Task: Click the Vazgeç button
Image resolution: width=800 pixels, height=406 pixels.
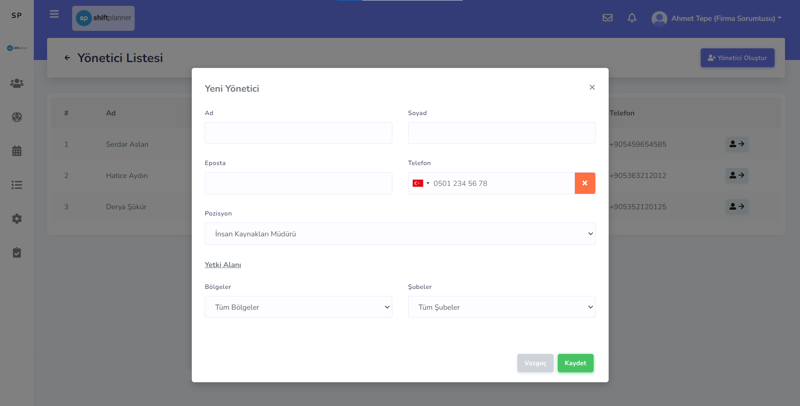Action: coord(535,363)
